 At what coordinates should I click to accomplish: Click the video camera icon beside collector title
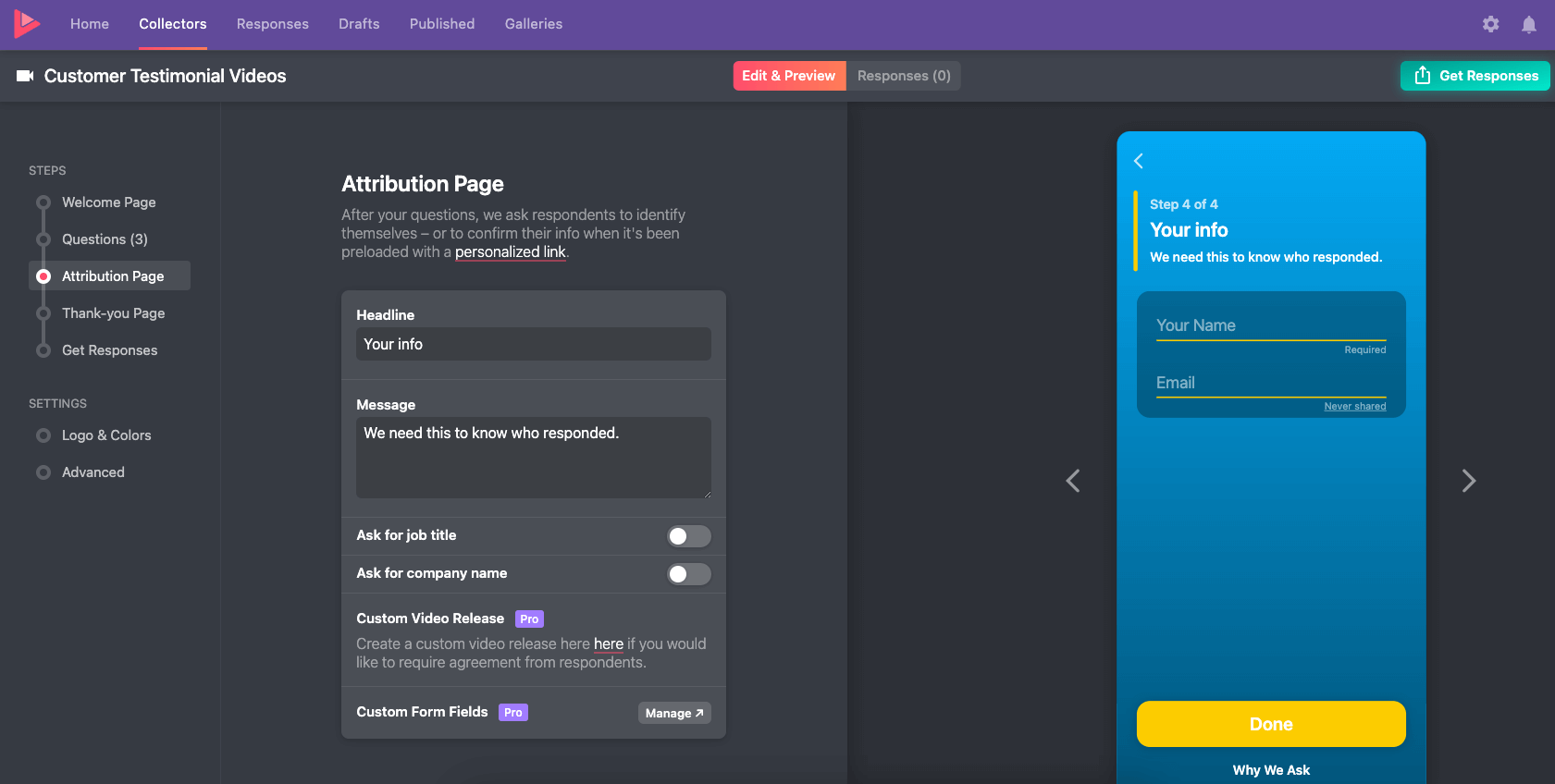pyautogui.click(x=25, y=76)
